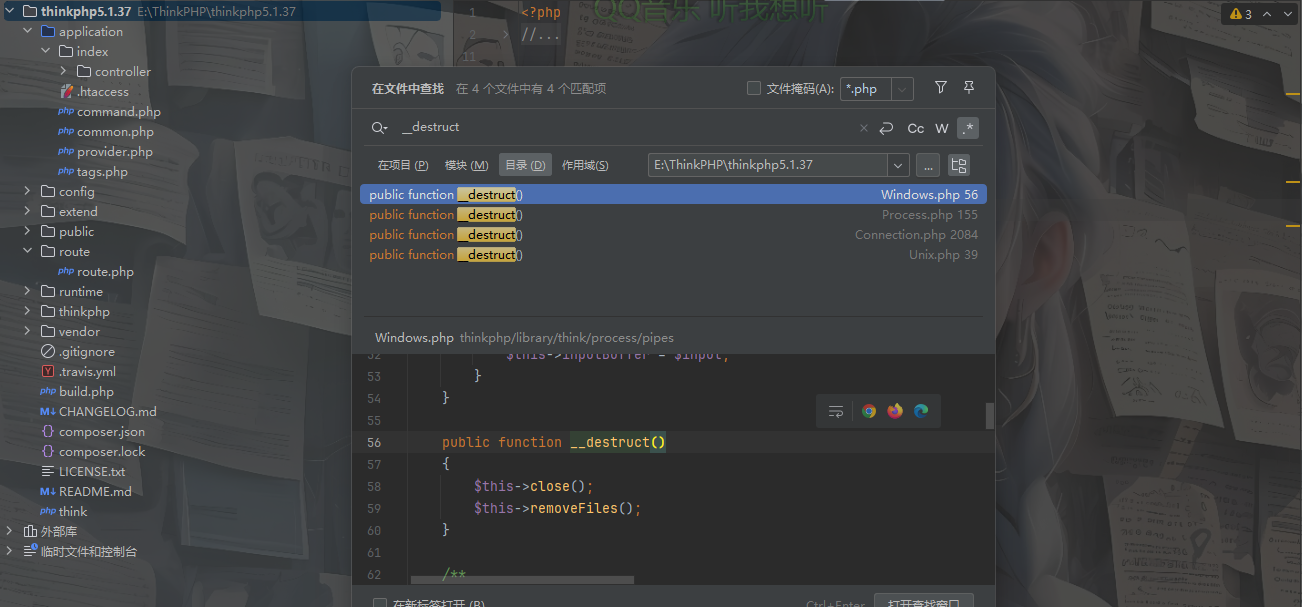Click the recursive directory tree icon
Screen dimensions: 1302x607
point(958,165)
